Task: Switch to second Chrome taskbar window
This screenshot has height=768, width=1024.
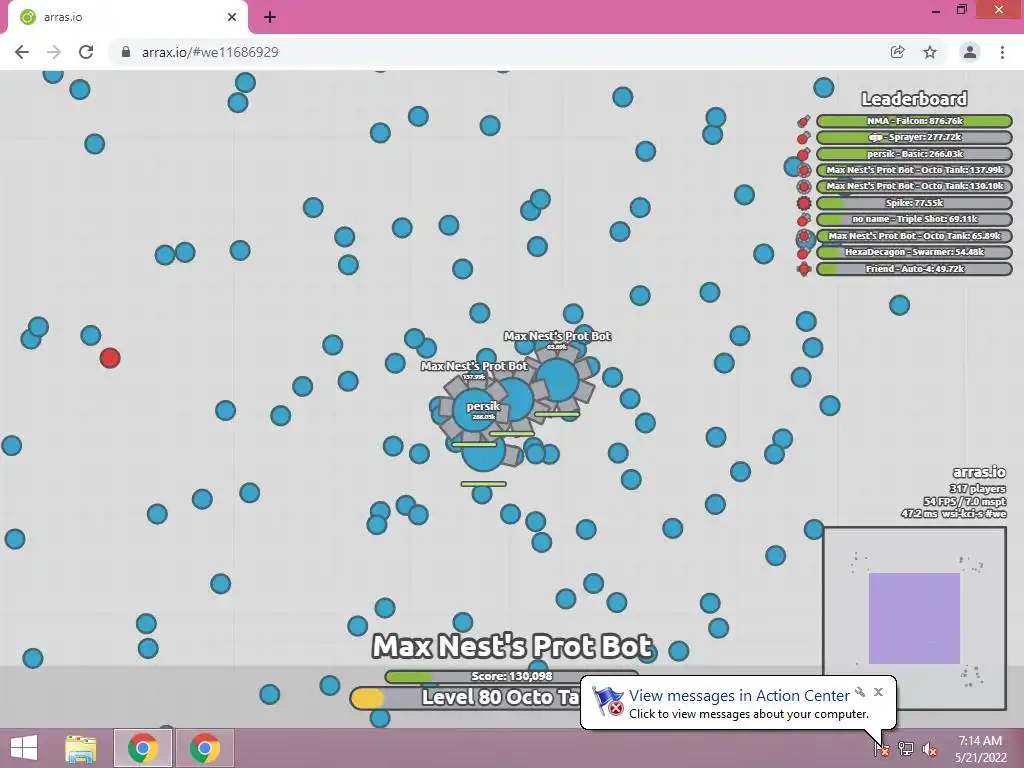Action: tap(204, 748)
